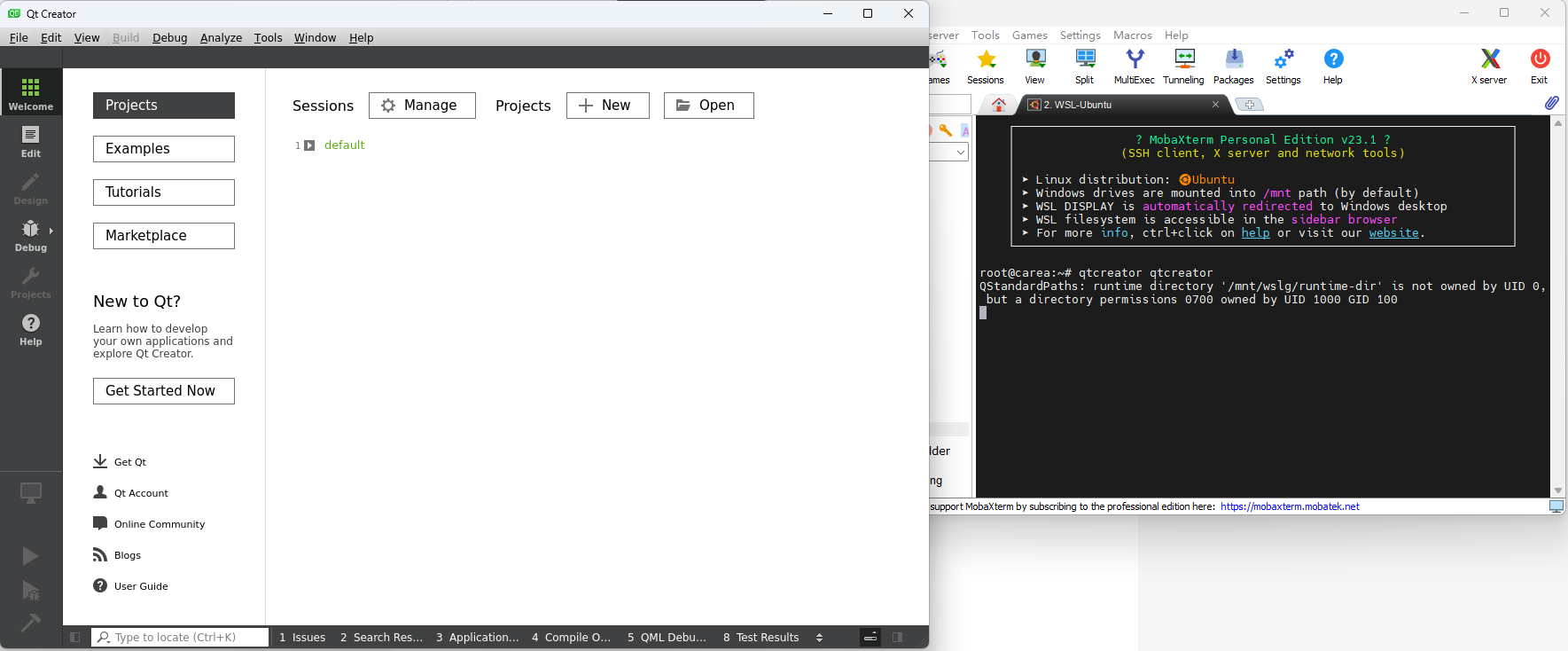Viewport: 1568px width, 651px height.
Task: Close the WSL-Ubuntu terminal tab
Action: [x=1215, y=105]
